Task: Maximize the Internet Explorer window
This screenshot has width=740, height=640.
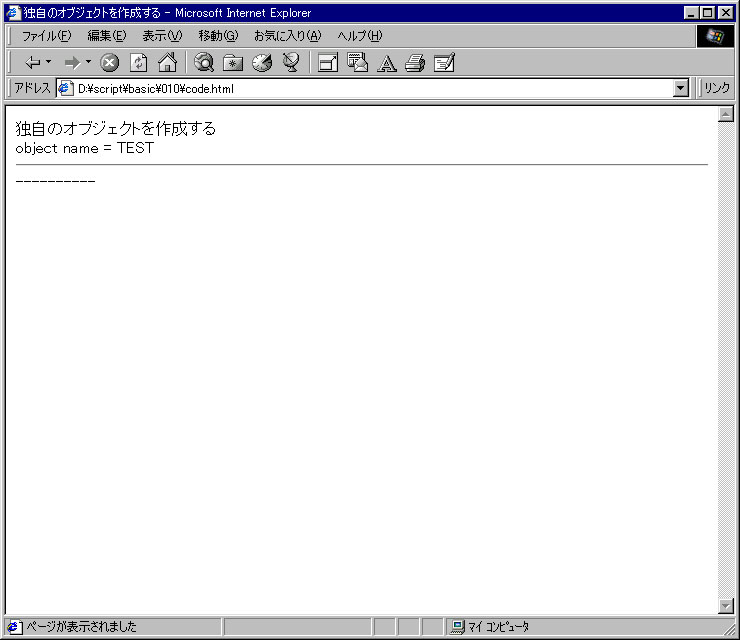Action: [708, 13]
